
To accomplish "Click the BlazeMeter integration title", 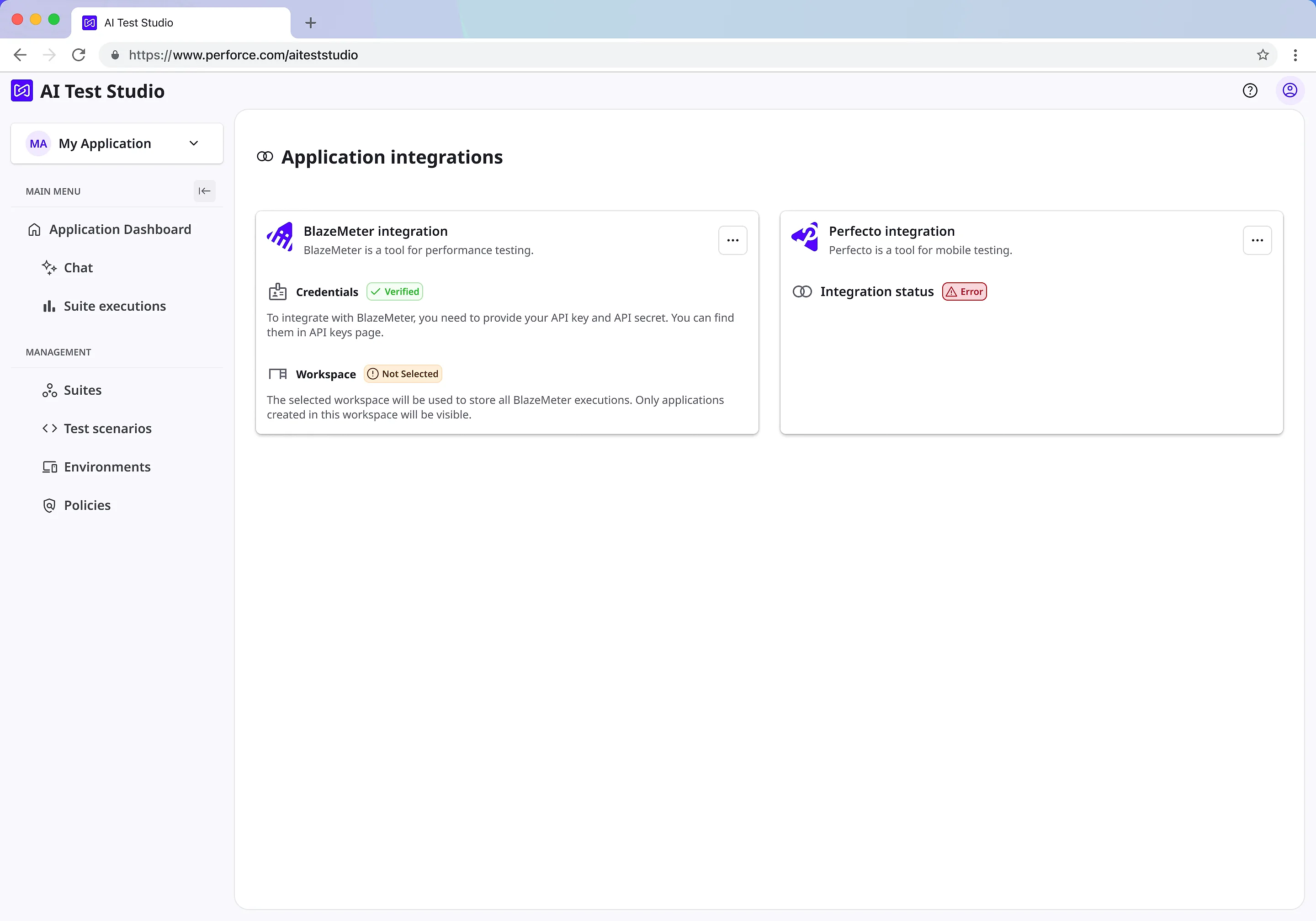I will point(376,231).
